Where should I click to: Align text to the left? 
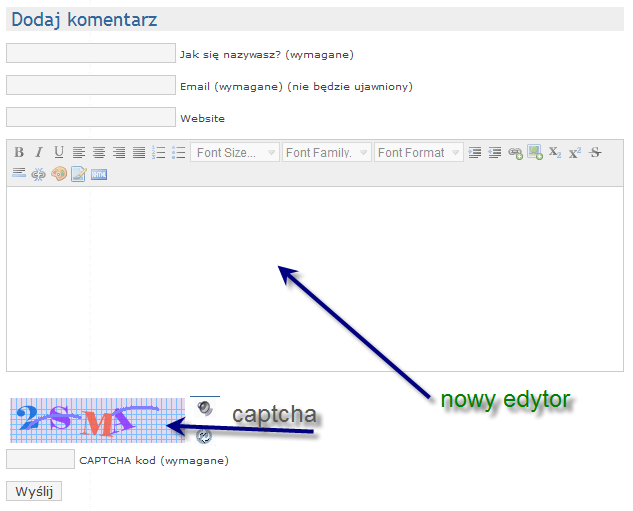coord(79,153)
